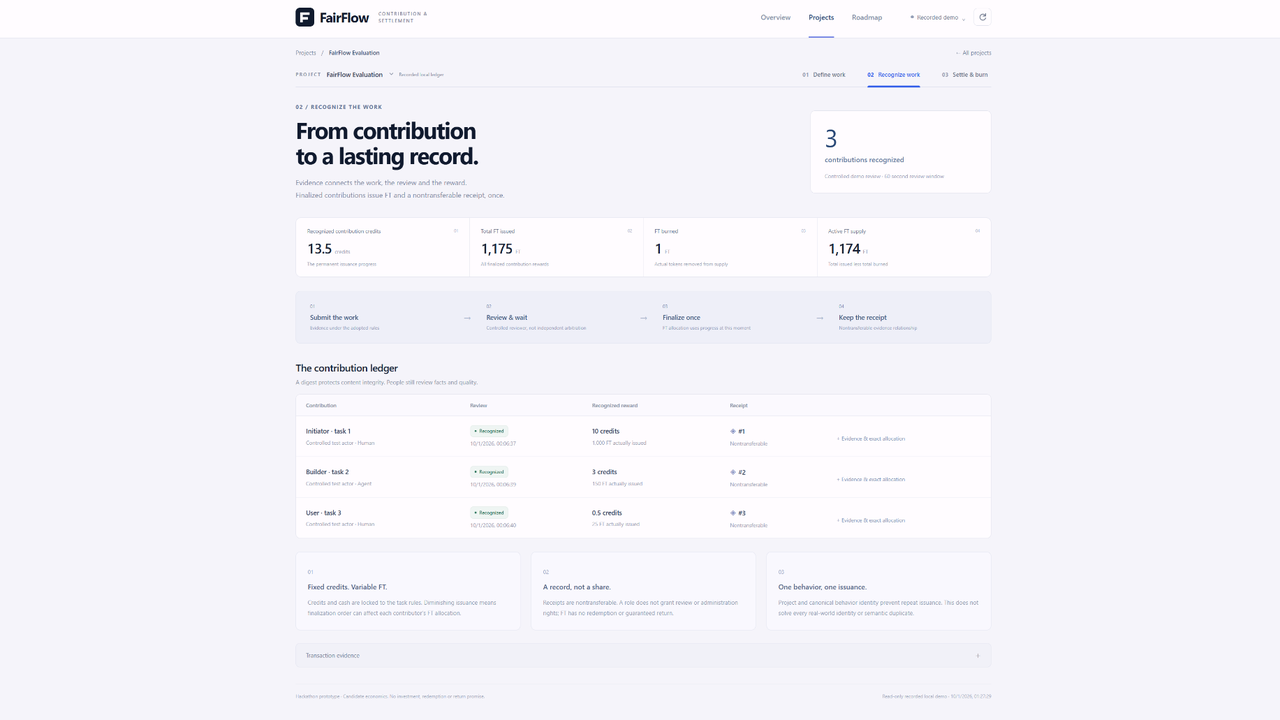This screenshot has height=720, width=1280.
Task: Click the Recognized contribution credits value 13.5
Action: [319, 249]
